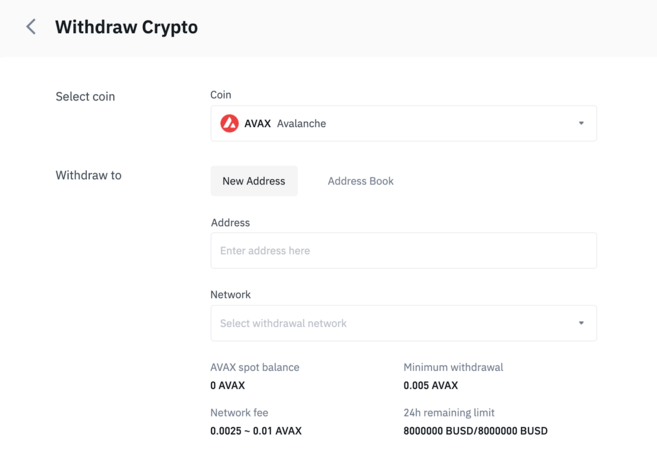This screenshot has width=657, height=464.
Task: Open the Select withdrawal network dropdown
Action: tap(403, 324)
